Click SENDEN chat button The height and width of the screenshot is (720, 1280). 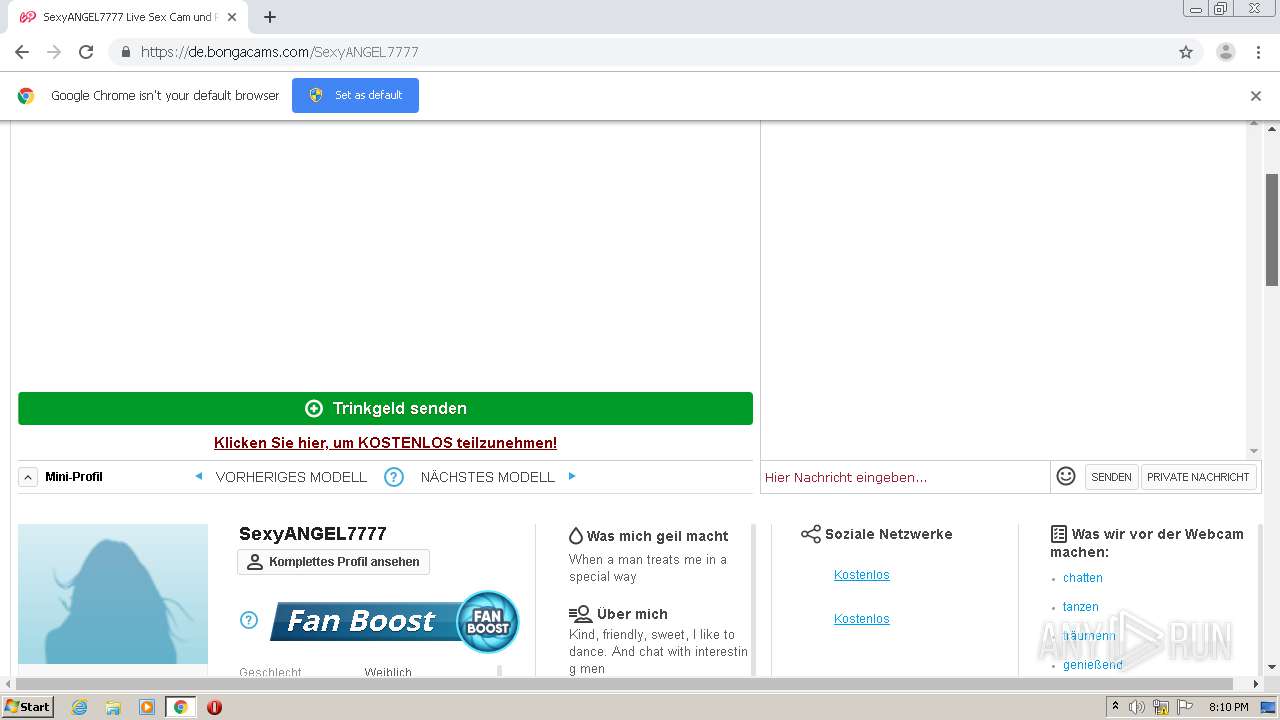tap(1111, 477)
